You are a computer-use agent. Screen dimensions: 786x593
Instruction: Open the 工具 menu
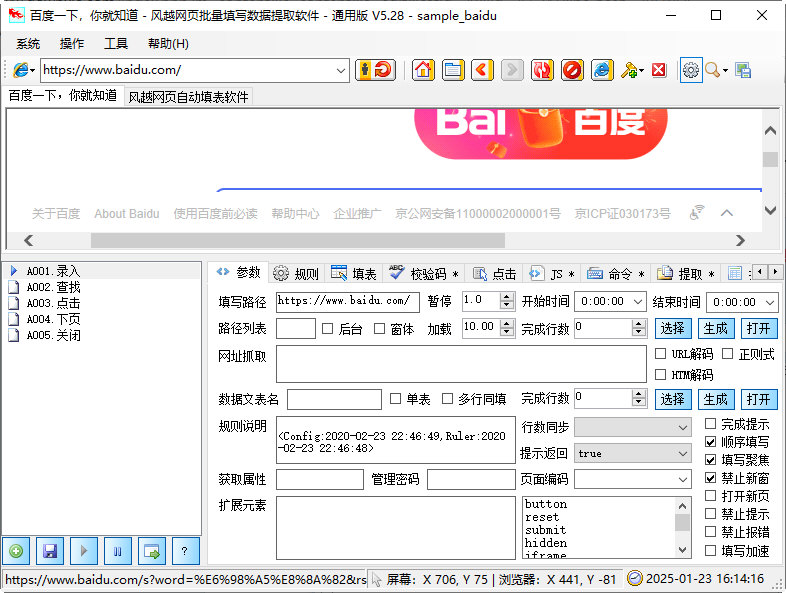[x=116, y=44]
